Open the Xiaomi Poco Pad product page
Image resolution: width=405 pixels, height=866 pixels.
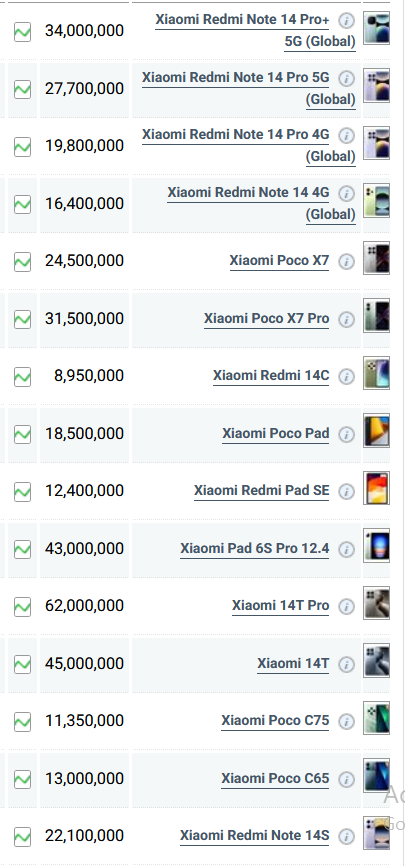pos(276,434)
